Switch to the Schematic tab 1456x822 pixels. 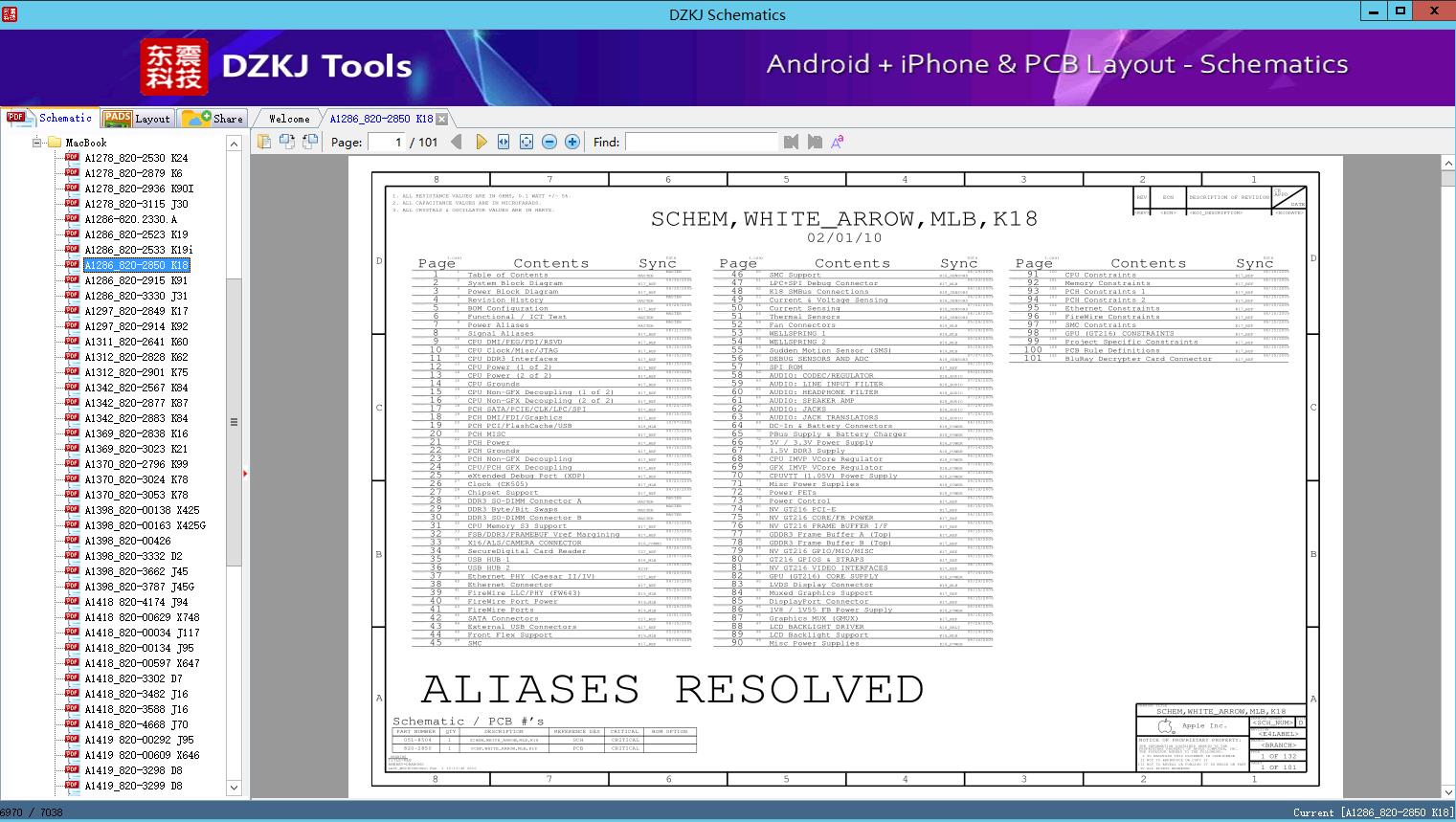tap(50, 118)
